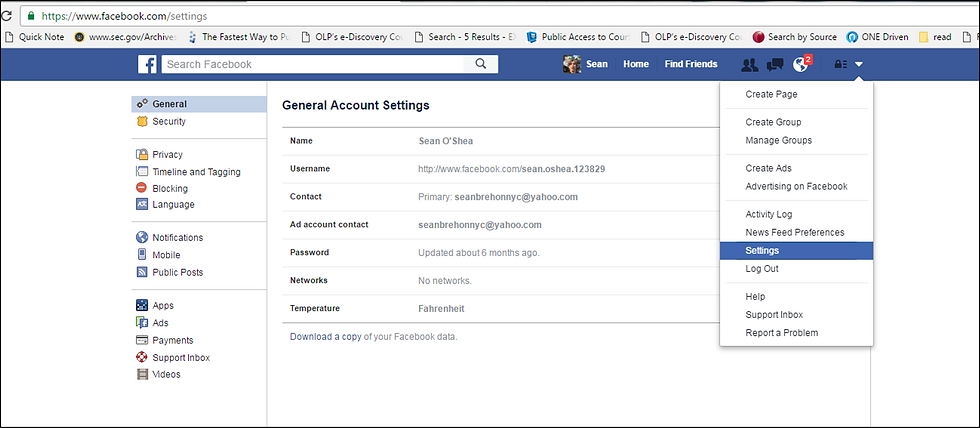Click the Security badge icon

[x=142, y=121]
